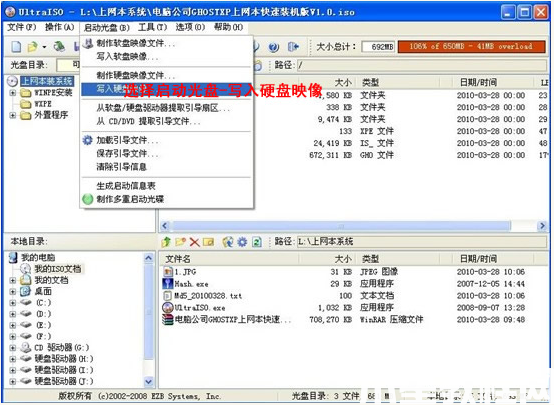Expand the 硬盘驱动器(J:) node
This screenshot has width=554, height=405.
[13, 382]
